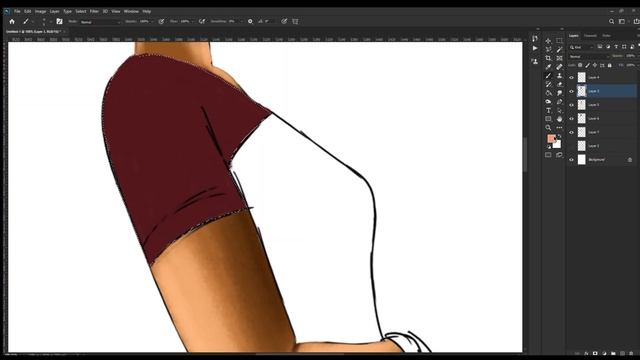This screenshot has width=640, height=360.
Task: Click the Home icon in options bar
Action: pyautogui.click(x=12, y=21)
